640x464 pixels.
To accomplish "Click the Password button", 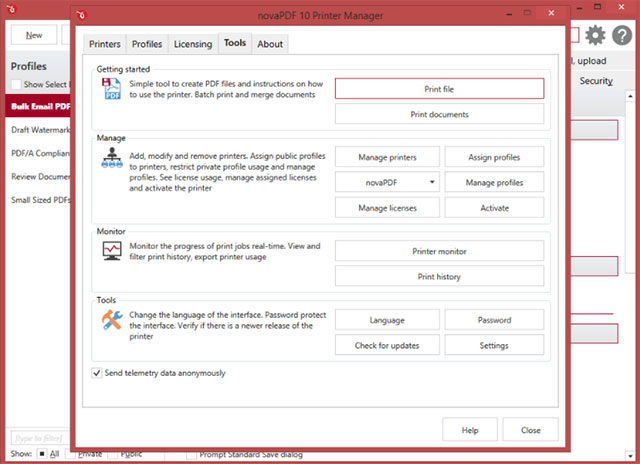I will [494, 320].
